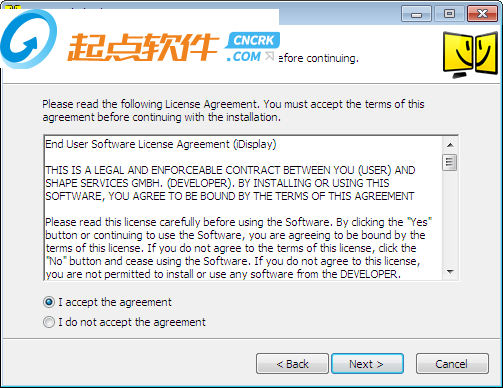Click the license scrollbar thumb handle
The image size is (503, 388).
coord(450,162)
